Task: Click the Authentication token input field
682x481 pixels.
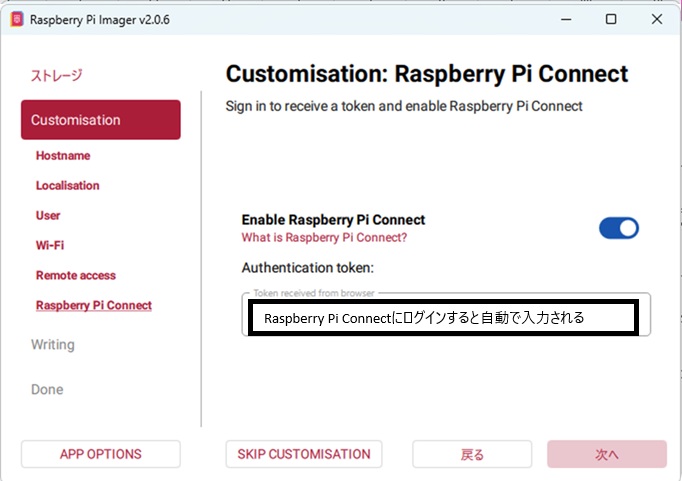Action: click(x=445, y=317)
